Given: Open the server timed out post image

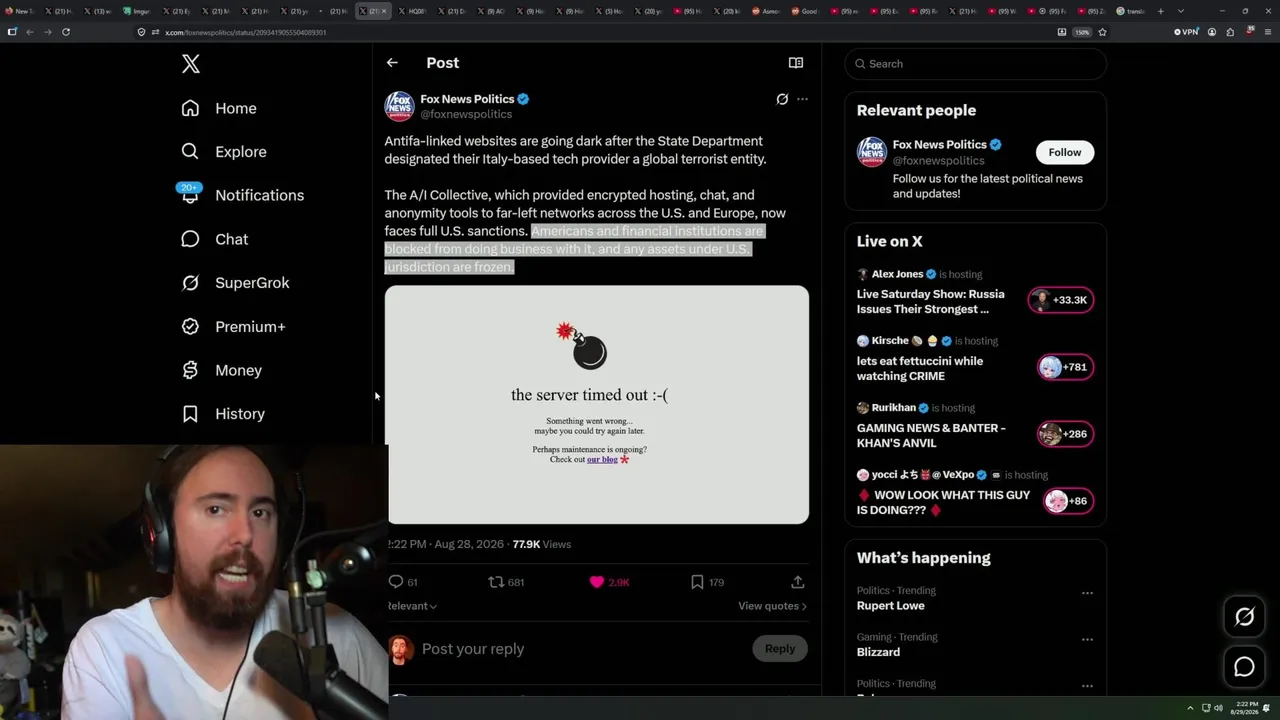Looking at the screenshot, I should click(x=597, y=405).
